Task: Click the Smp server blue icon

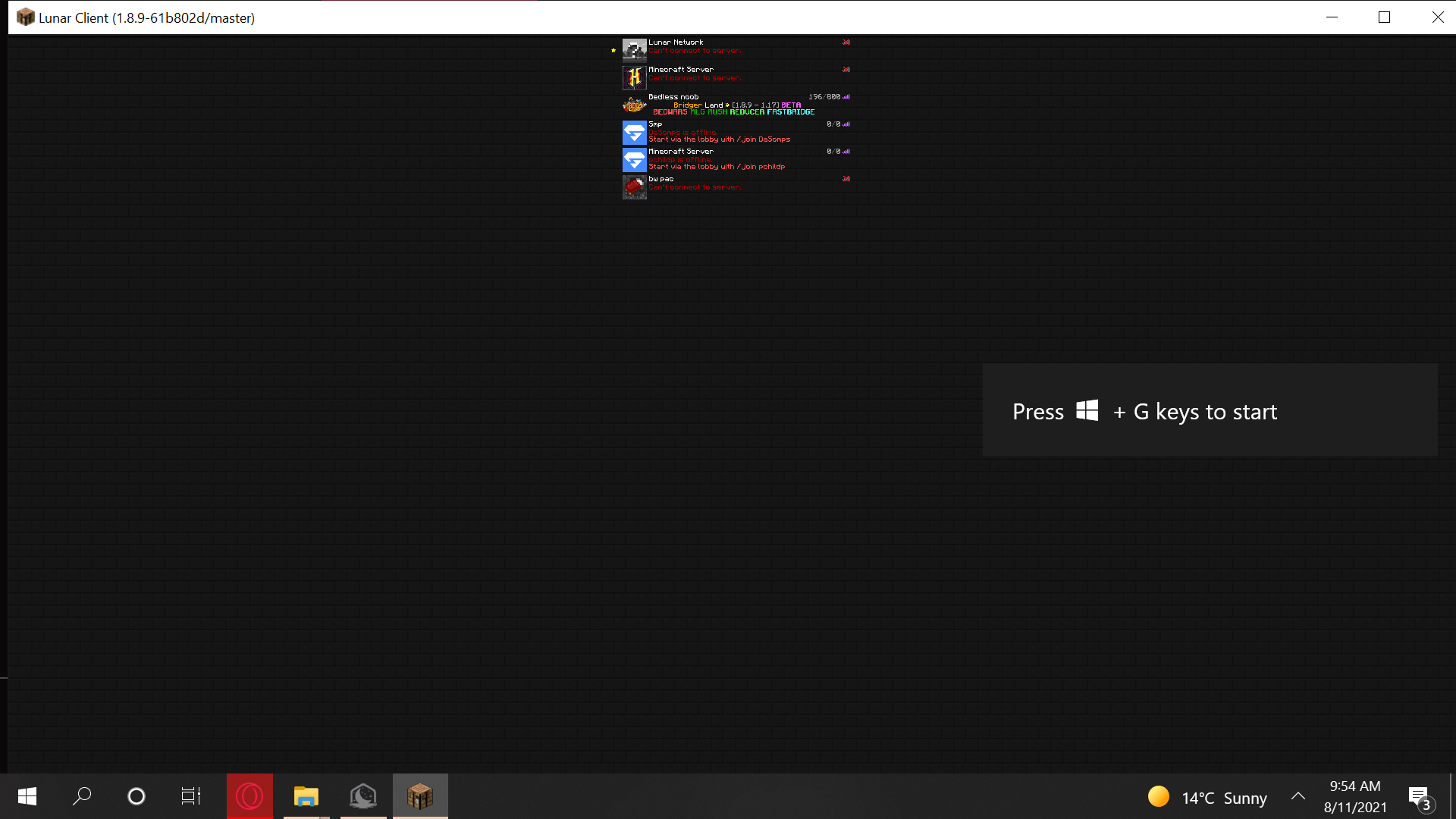Action: pyautogui.click(x=634, y=132)
